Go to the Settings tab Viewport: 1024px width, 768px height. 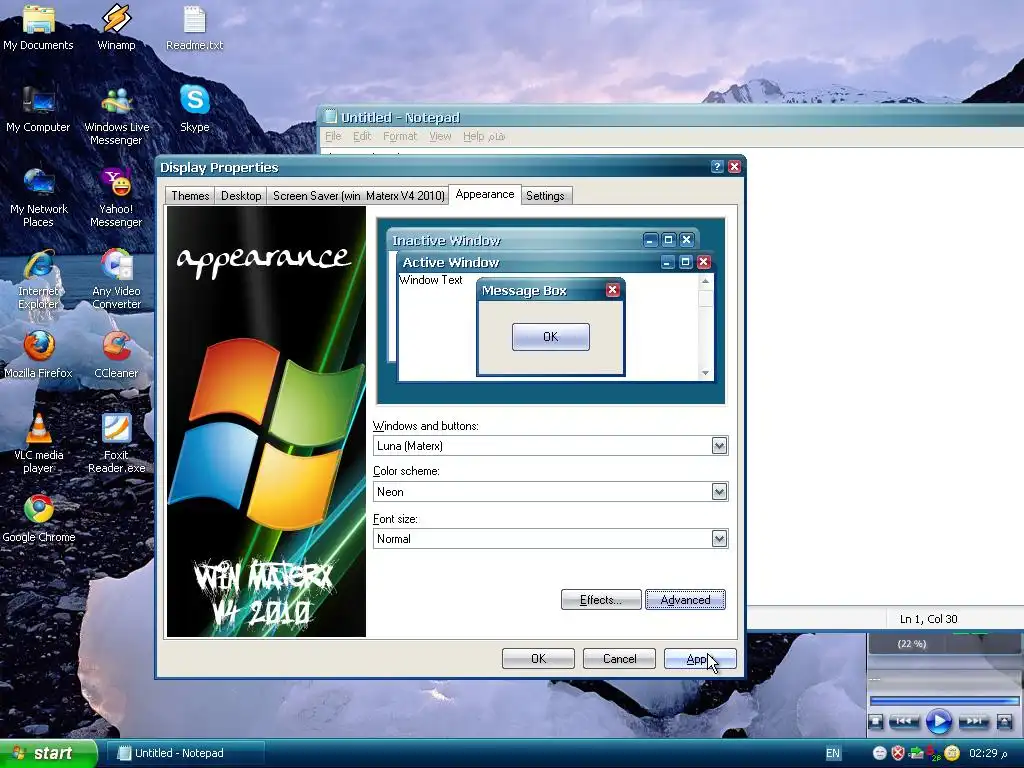[545, 195]
